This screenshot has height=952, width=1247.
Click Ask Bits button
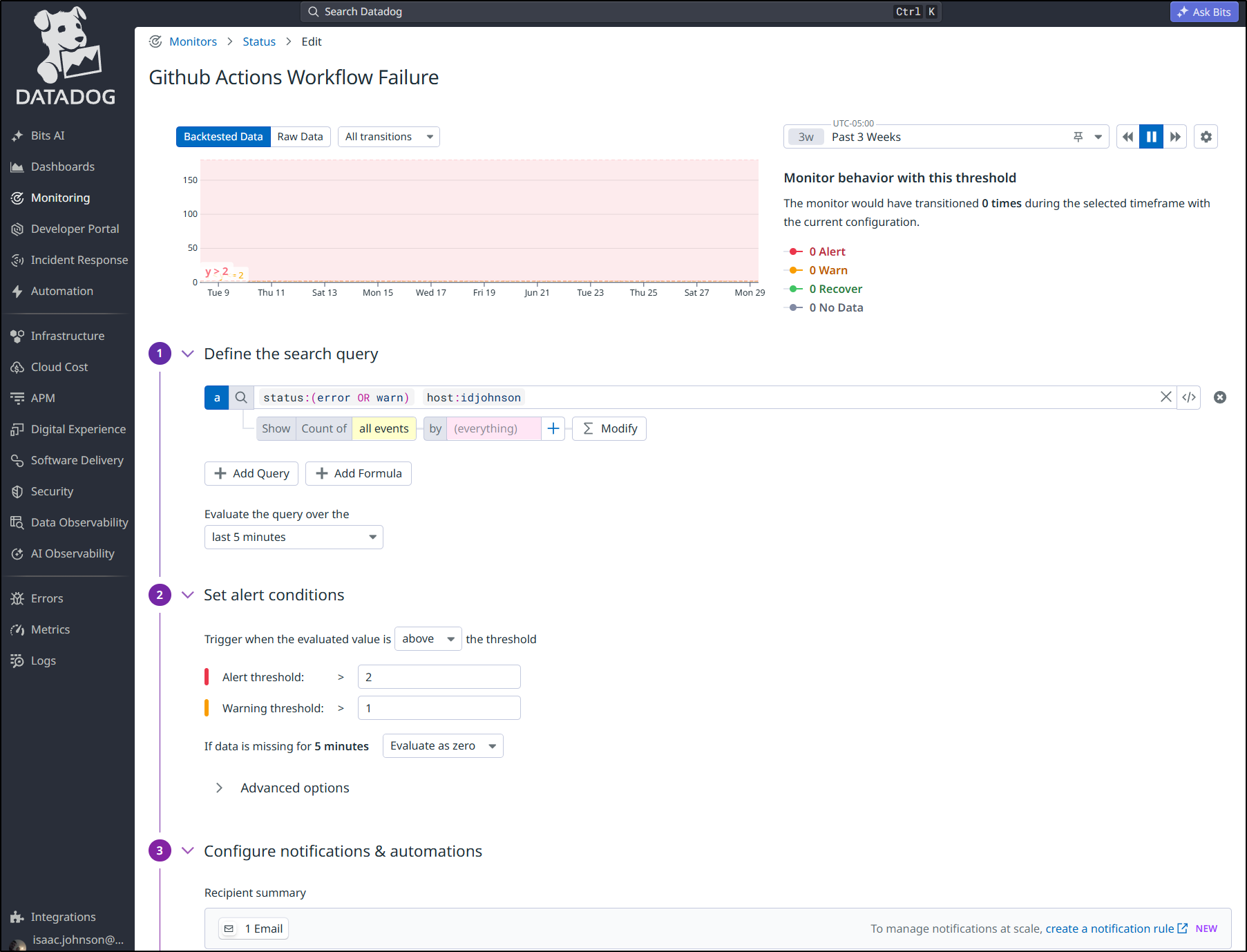pos(1204,12)
